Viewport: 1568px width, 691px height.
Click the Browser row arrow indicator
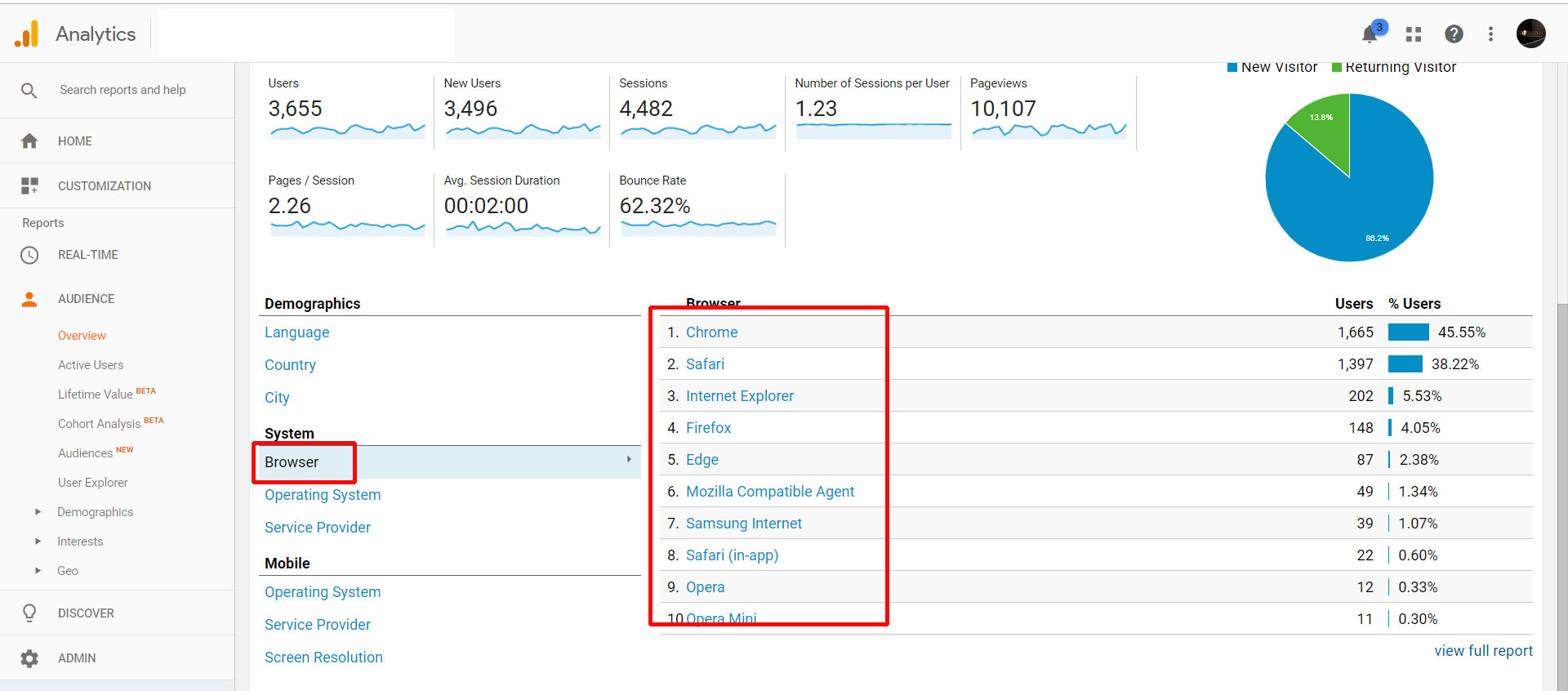(629, 460)
